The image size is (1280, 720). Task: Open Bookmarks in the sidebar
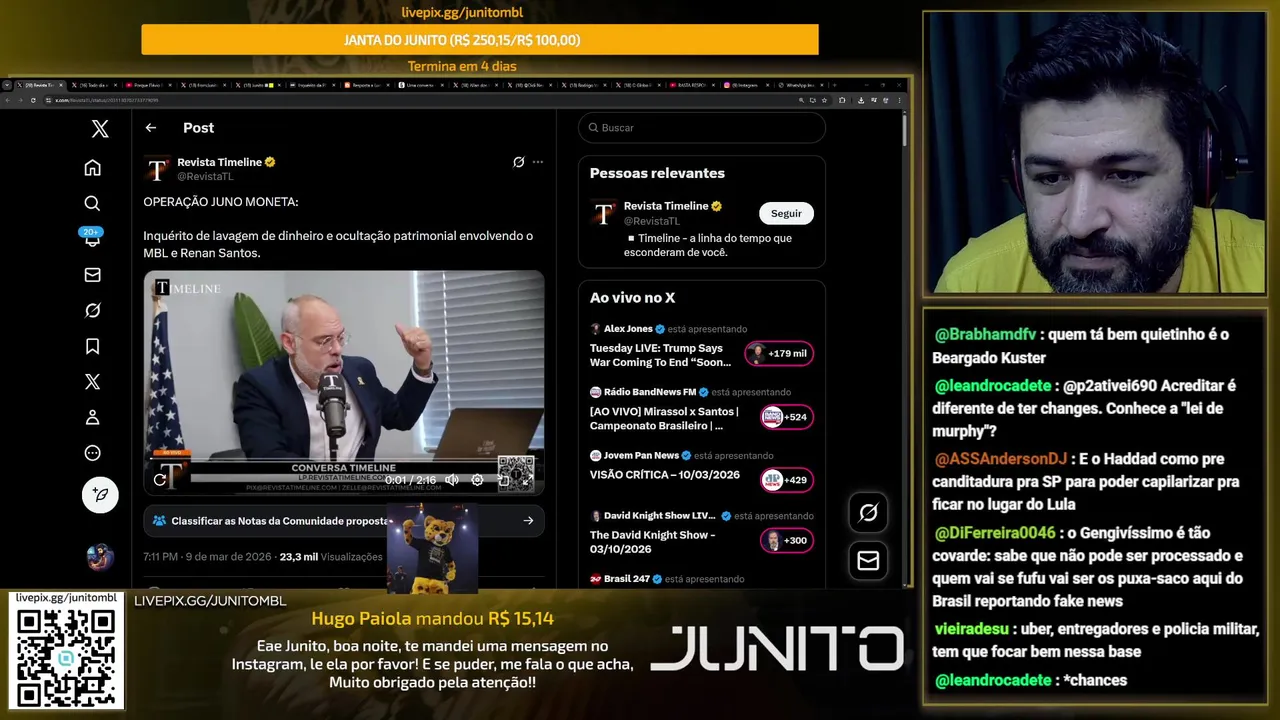[92, 346]
